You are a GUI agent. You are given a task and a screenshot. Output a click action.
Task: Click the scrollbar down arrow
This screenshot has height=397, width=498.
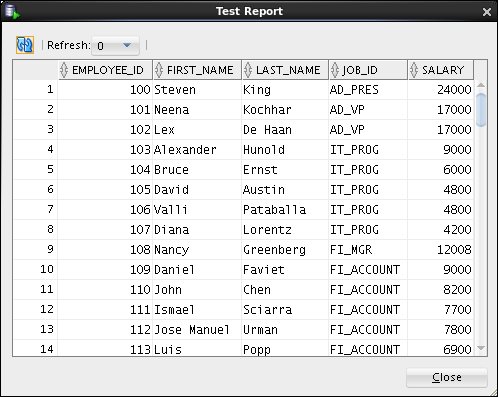pyautogui.click(x=481, y=348)
